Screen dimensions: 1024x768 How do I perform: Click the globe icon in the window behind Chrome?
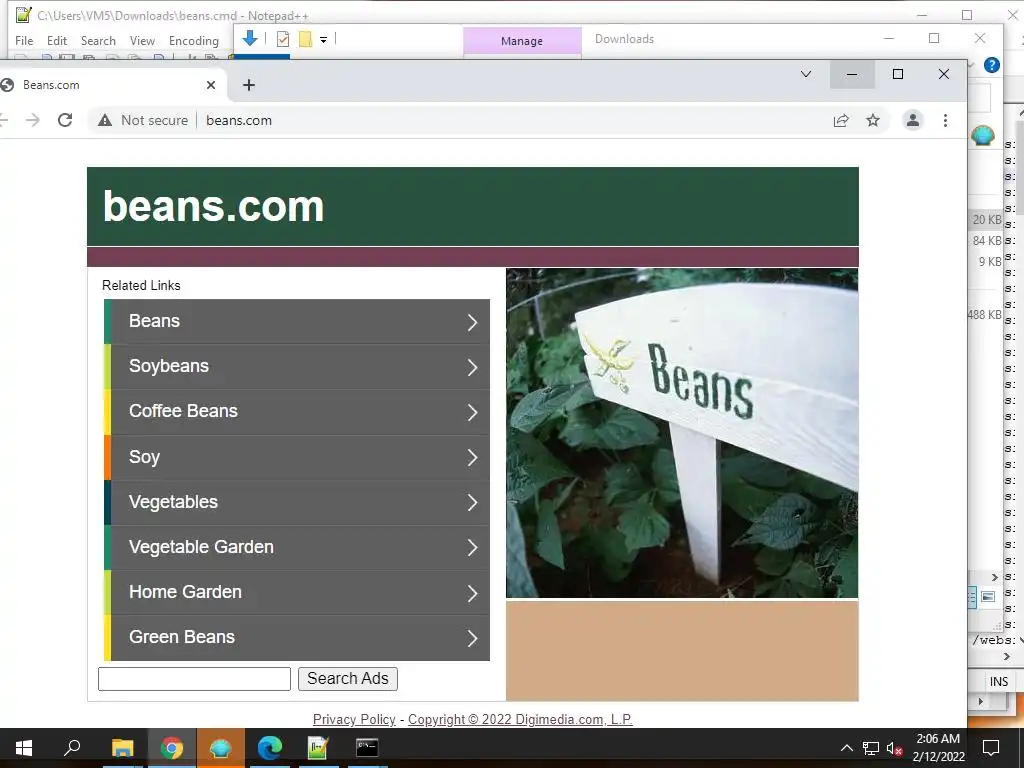coord(982,135)
